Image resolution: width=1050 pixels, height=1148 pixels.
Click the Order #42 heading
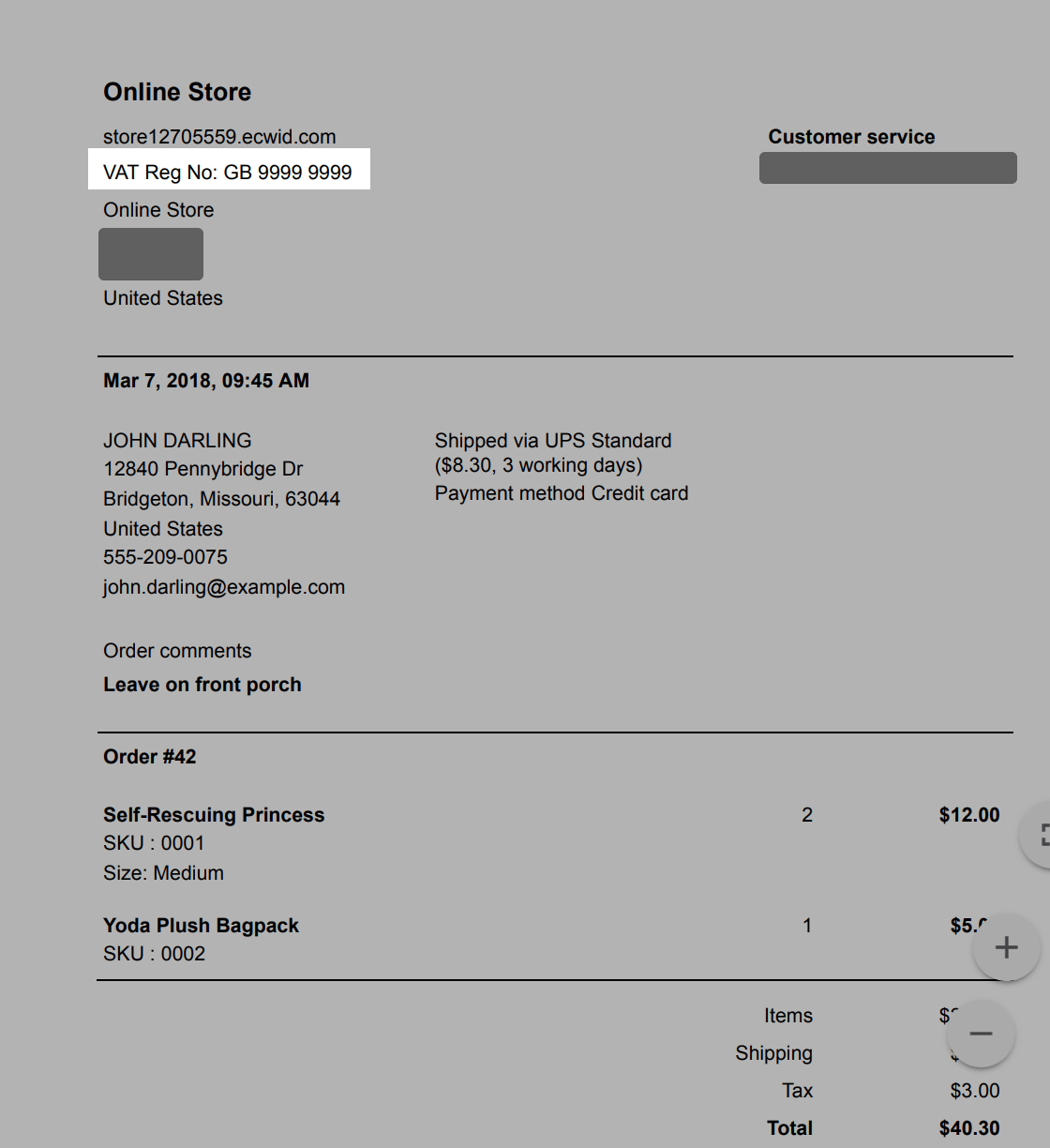point(150,757)
